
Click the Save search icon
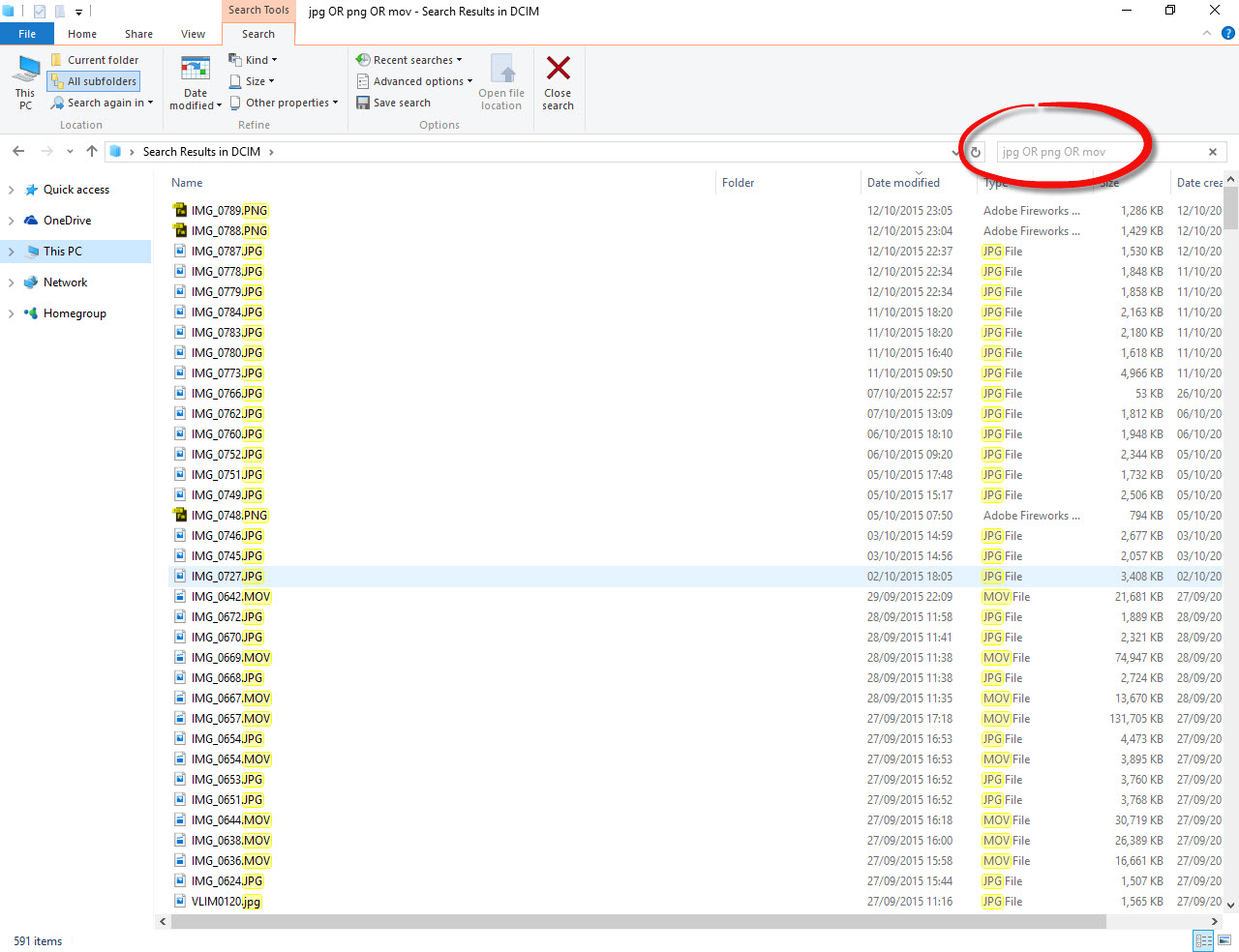pyautogui.click(x=363, y=103)
